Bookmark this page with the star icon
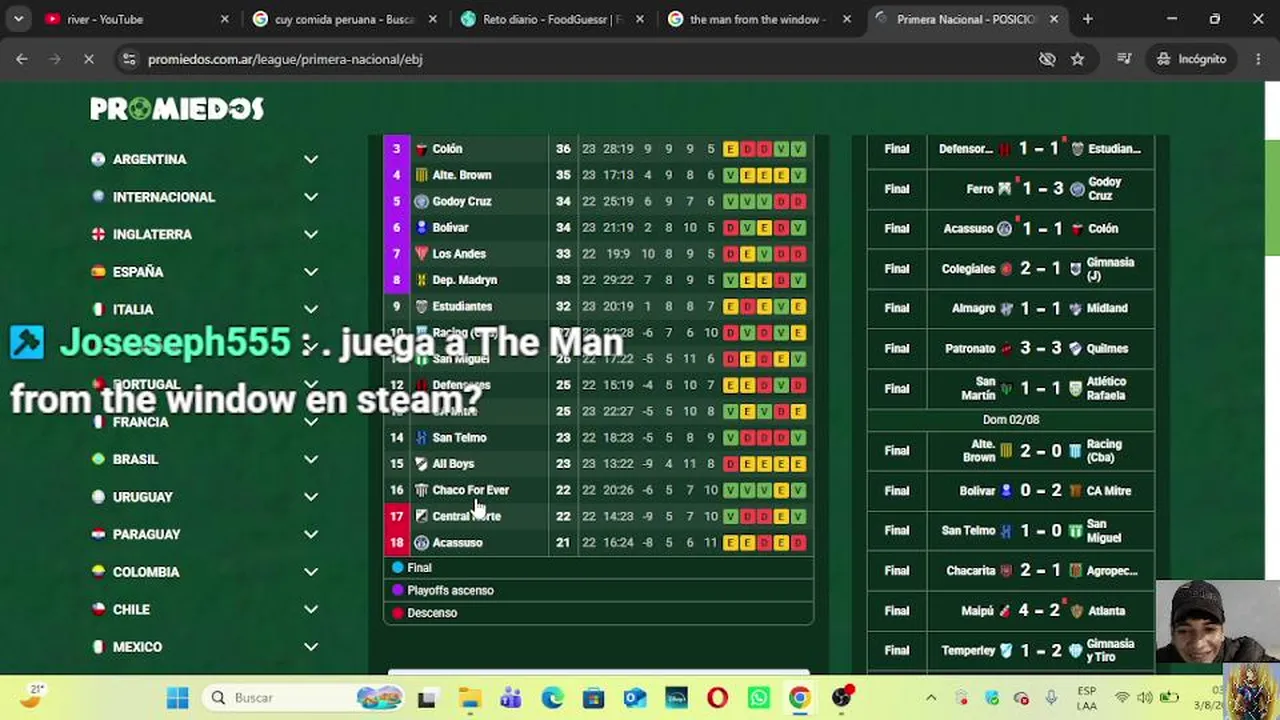1280x720 pixels. point(1077,59)
